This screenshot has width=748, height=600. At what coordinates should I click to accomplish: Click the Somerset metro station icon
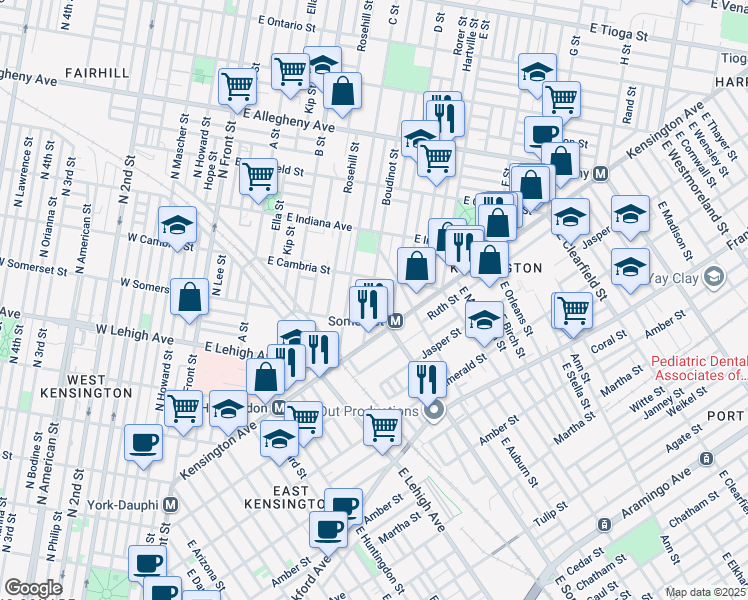point(395,321)
